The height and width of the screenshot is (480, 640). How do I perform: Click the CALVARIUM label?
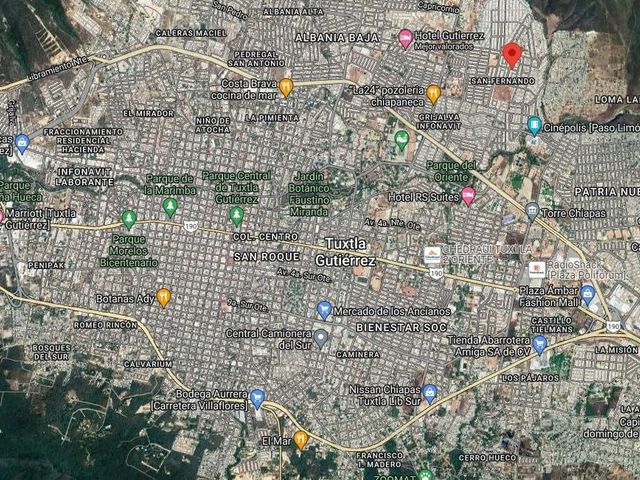coord(148,364)
